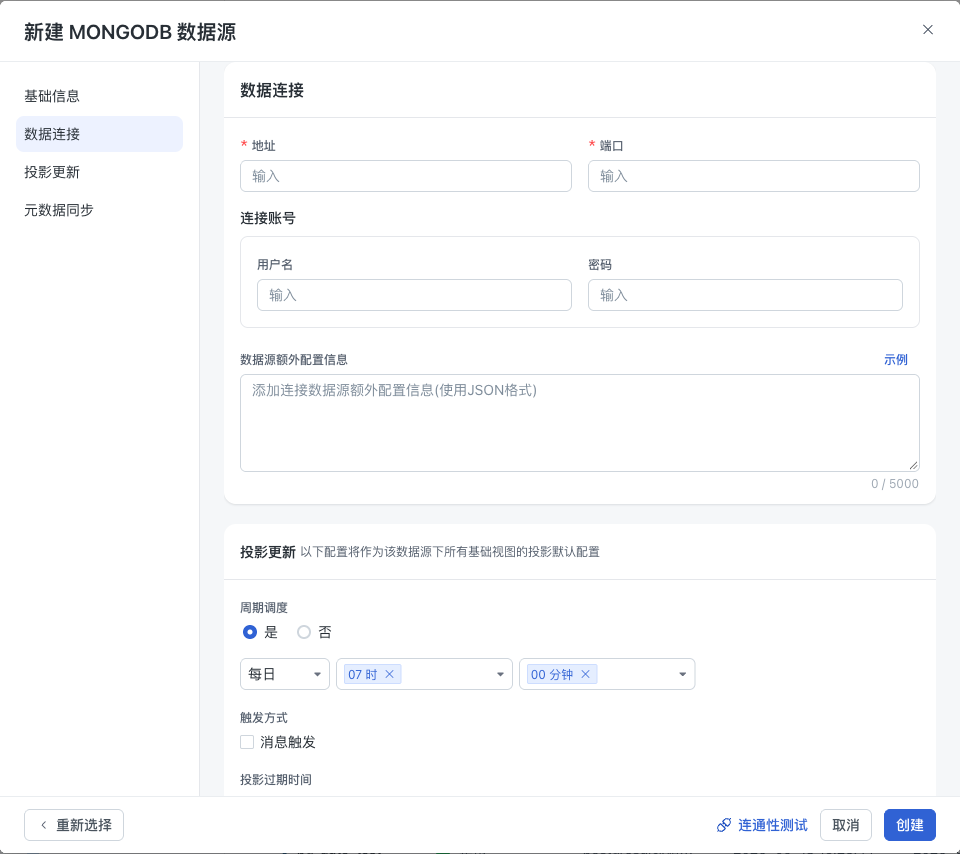Open the 每日 frequency dropdown

click(285, 674)
